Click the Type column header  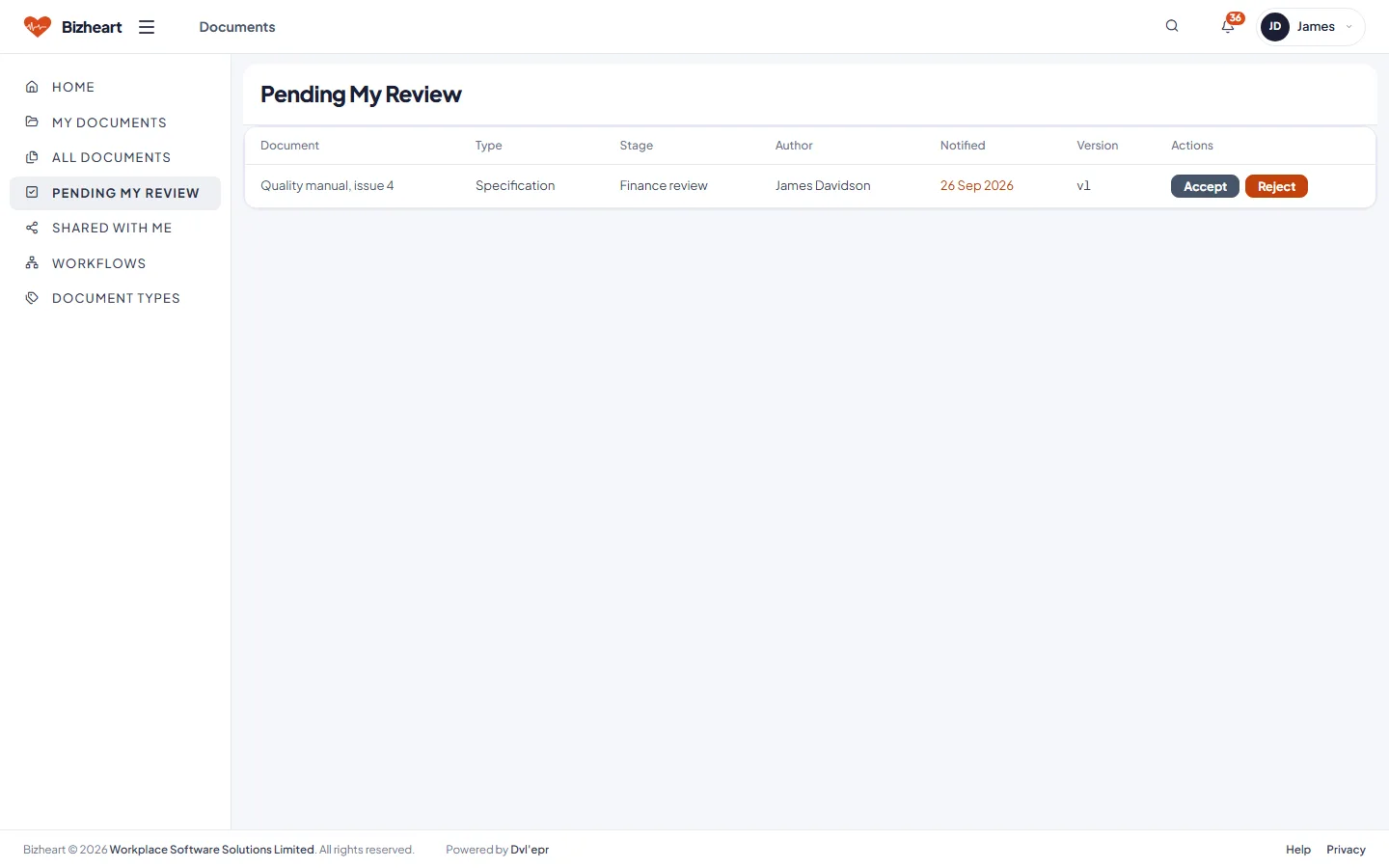coord(489,146)
